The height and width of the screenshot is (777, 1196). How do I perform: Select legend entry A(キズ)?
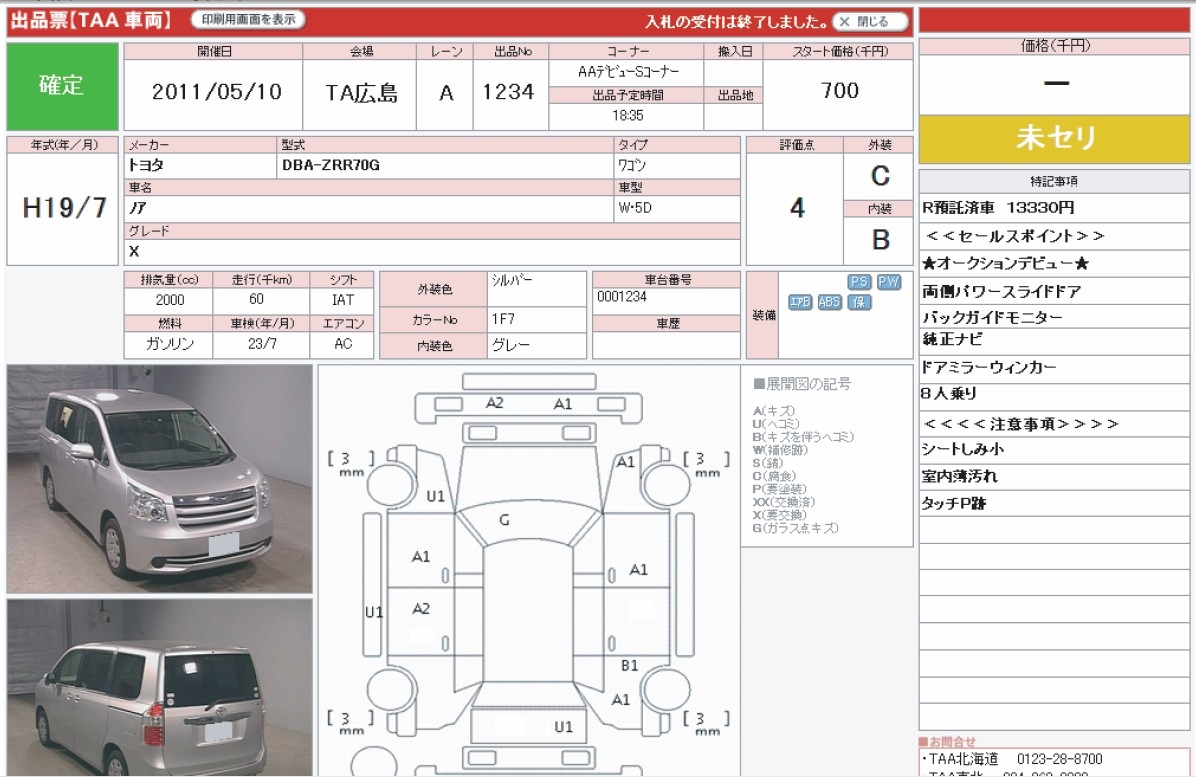click(x=773, y=411)
